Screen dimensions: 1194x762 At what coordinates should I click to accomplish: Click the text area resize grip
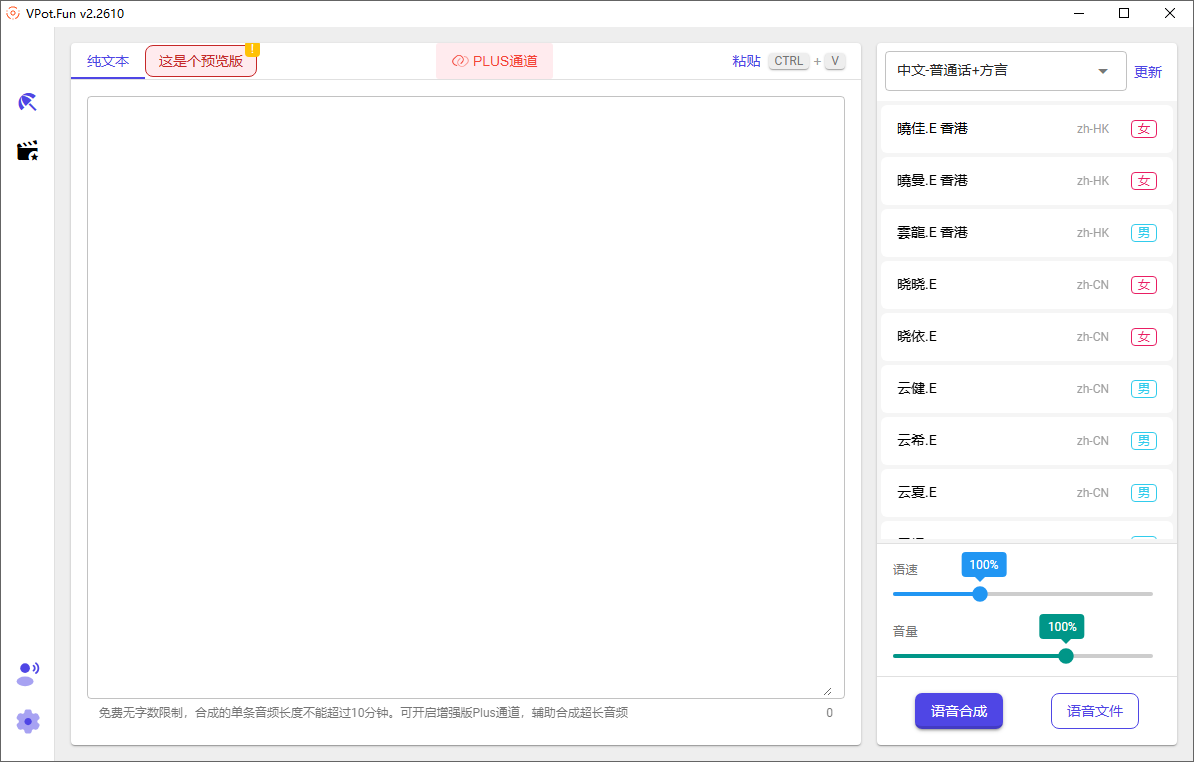(x=828, y=691)
